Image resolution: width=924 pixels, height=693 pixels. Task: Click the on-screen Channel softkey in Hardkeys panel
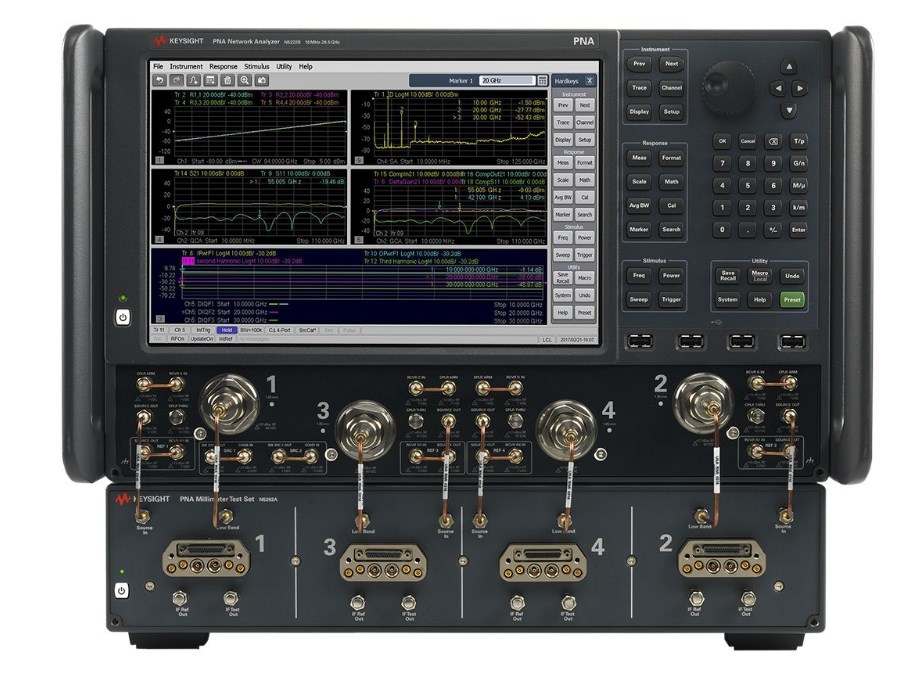coord(585,123)
